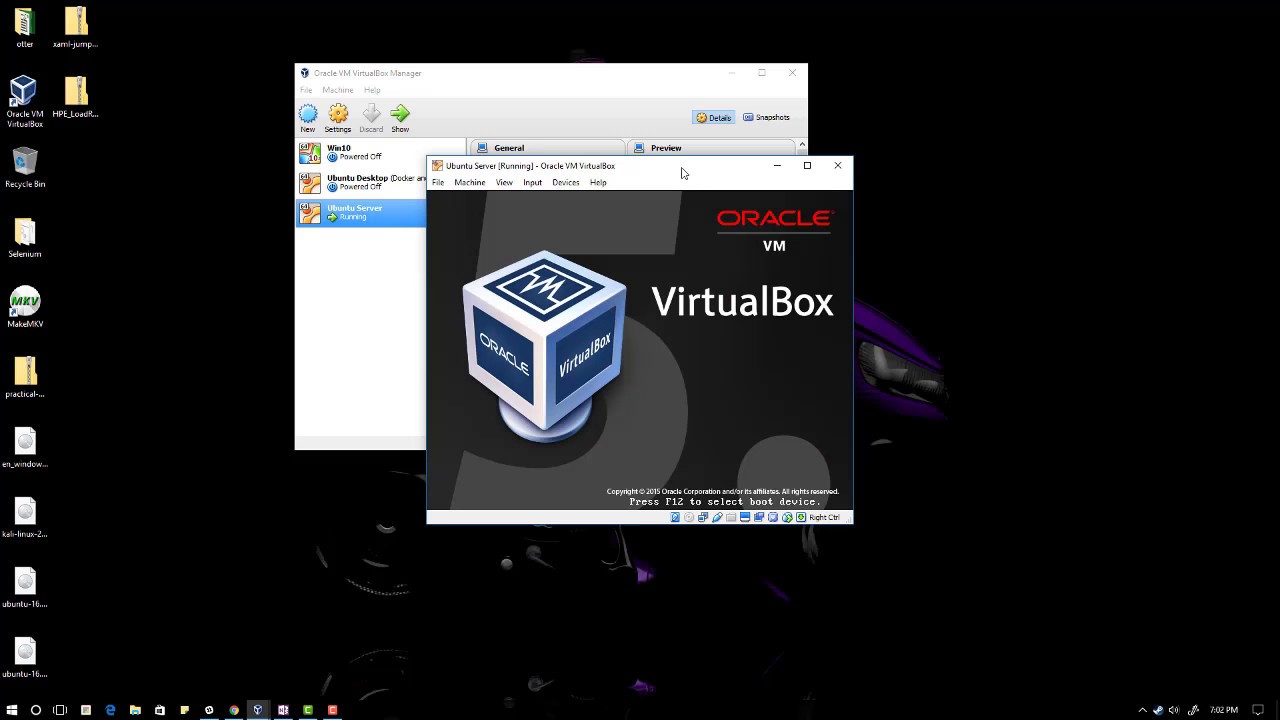Click the video capture status icon
Viewport: 1280px width, 720px height.
click(x=759, y=517)
